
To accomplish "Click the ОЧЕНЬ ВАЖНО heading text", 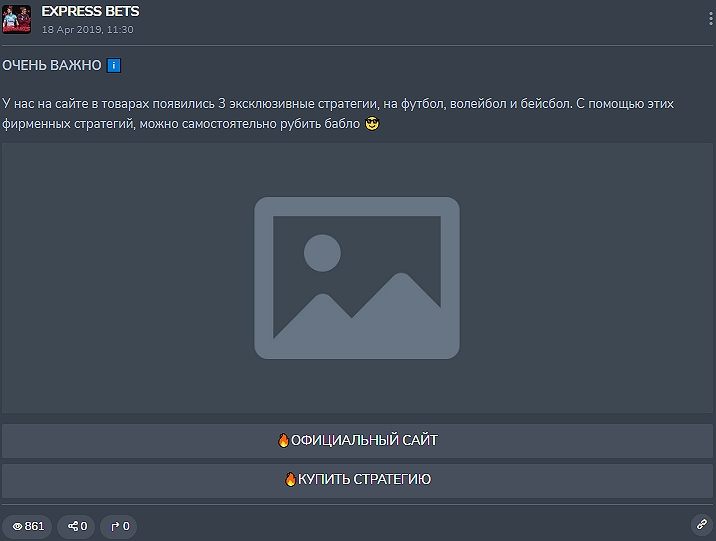I will 52,65.
